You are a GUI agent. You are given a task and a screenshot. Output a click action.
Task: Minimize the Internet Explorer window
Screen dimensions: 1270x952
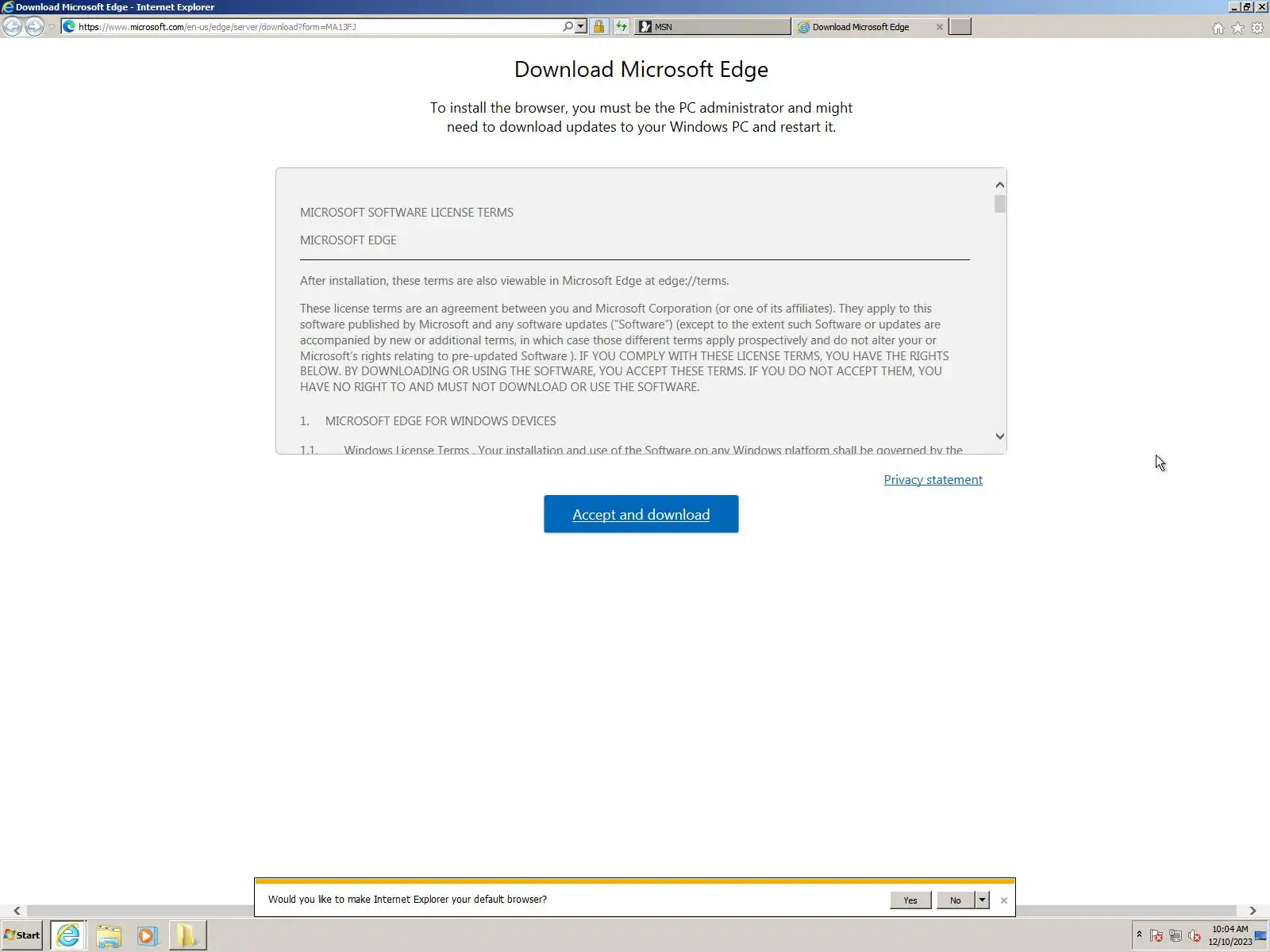click(x=1234, y=7)
